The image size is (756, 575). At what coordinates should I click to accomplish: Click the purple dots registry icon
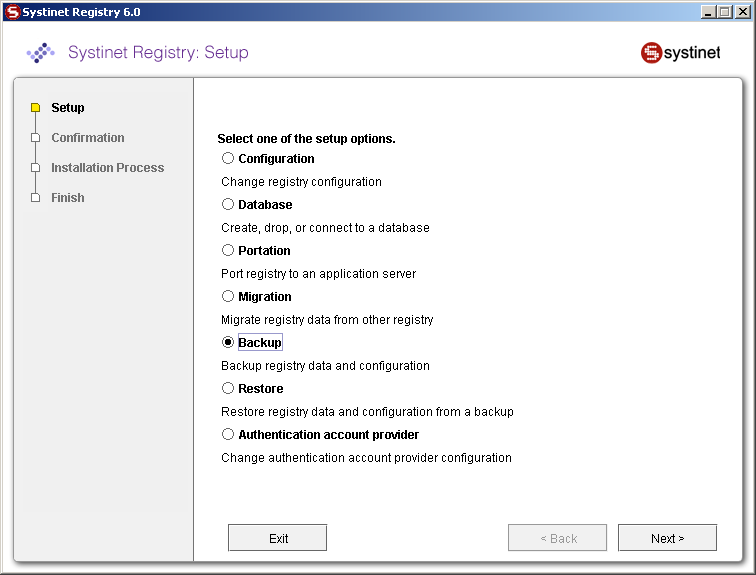(x=40, y=53)
